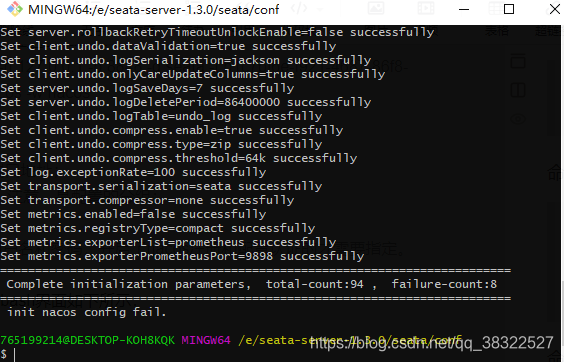
Task: Click the line metrics.registryType=compact
Action: [158, 229]
